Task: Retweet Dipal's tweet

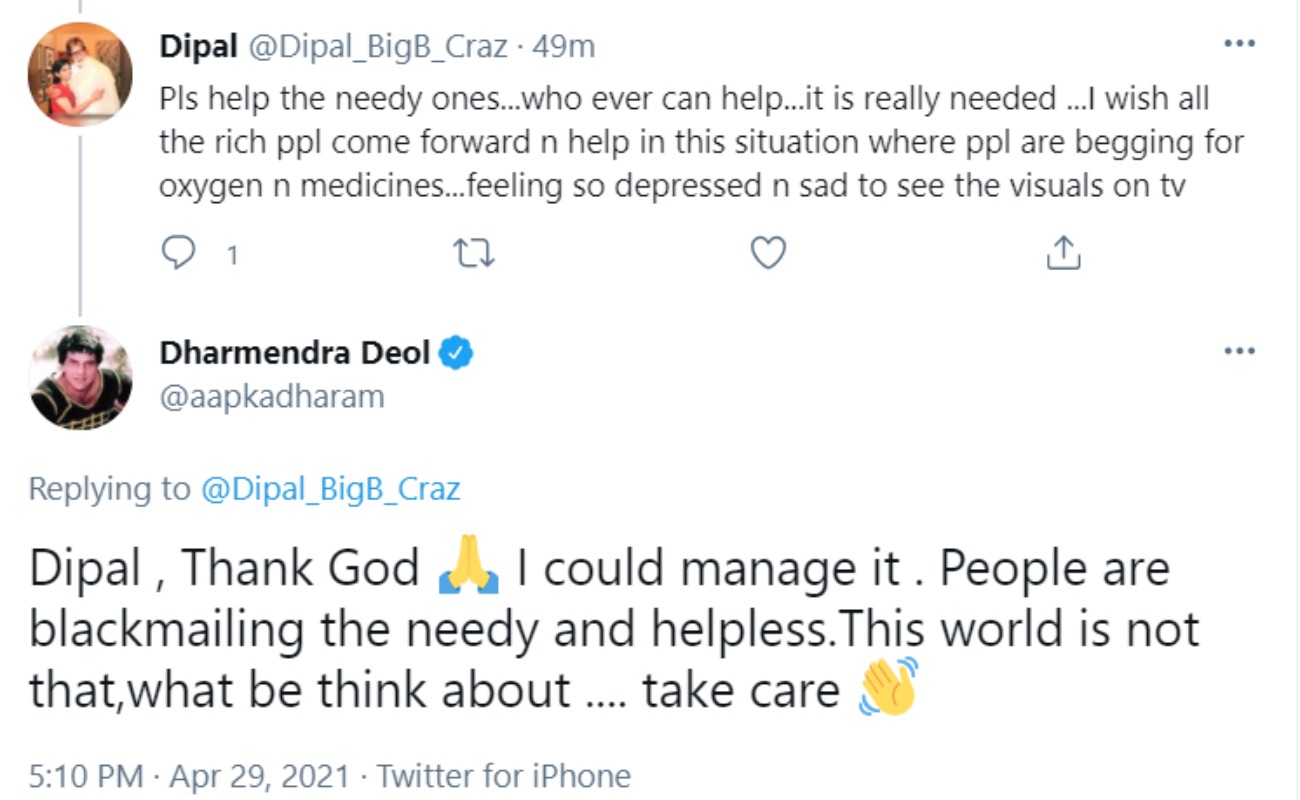Action: 474,254
